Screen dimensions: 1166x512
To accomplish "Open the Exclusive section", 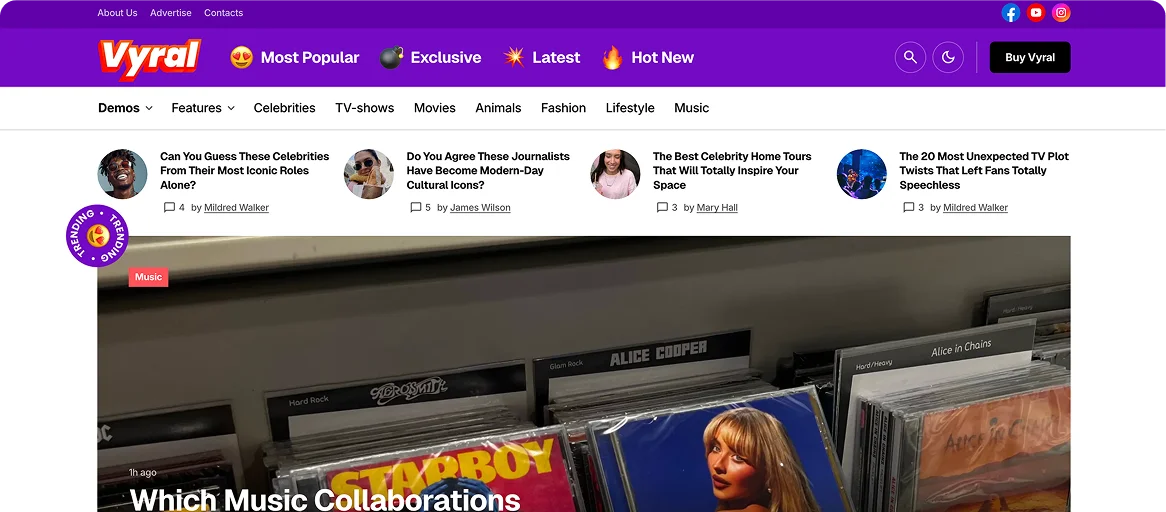I will tap(445, 57).
